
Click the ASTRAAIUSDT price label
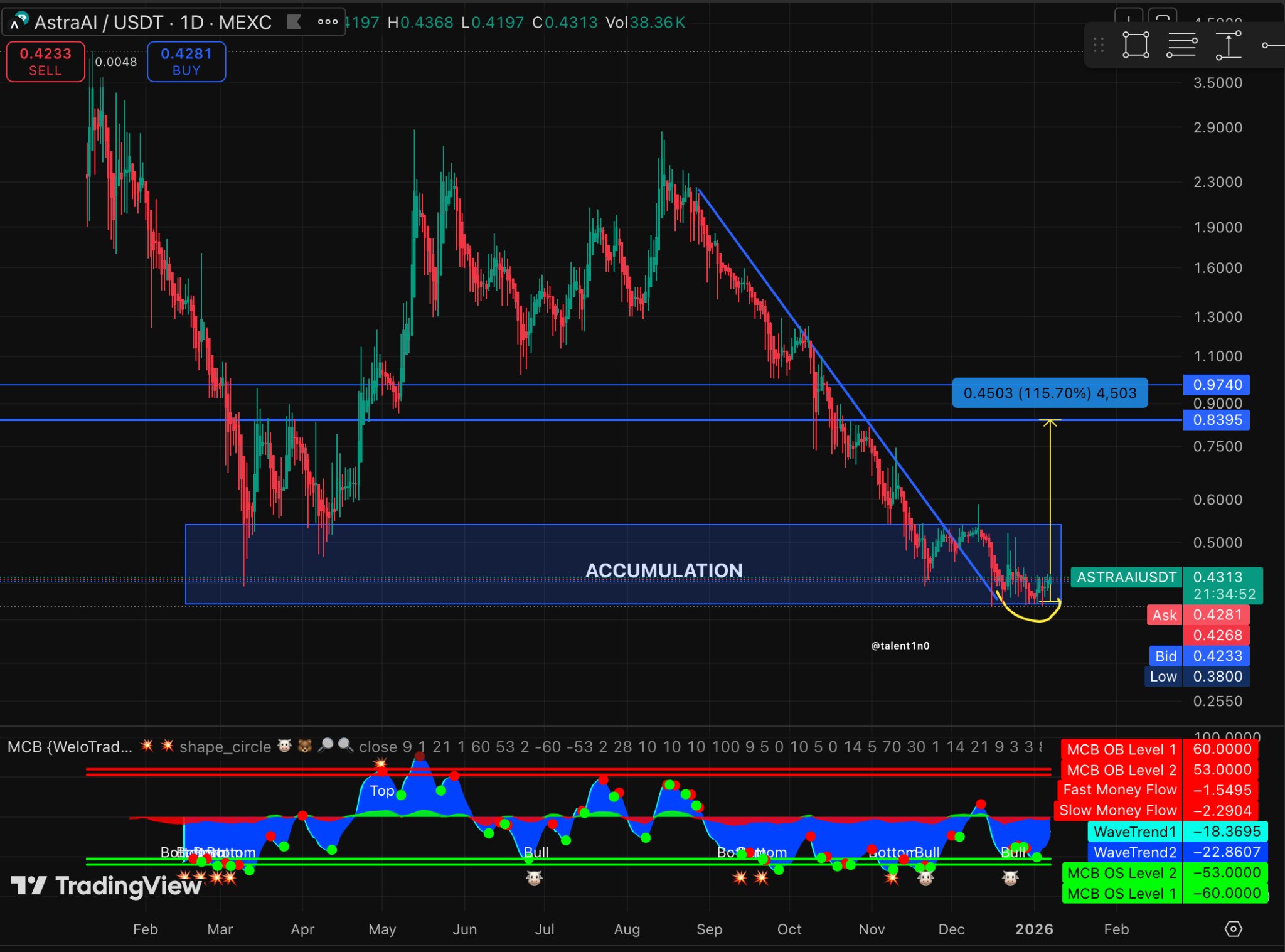[1126, 577]
